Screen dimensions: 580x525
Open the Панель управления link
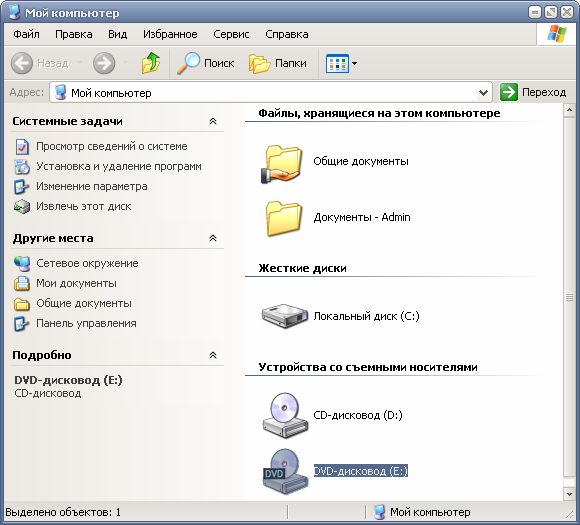86,323
